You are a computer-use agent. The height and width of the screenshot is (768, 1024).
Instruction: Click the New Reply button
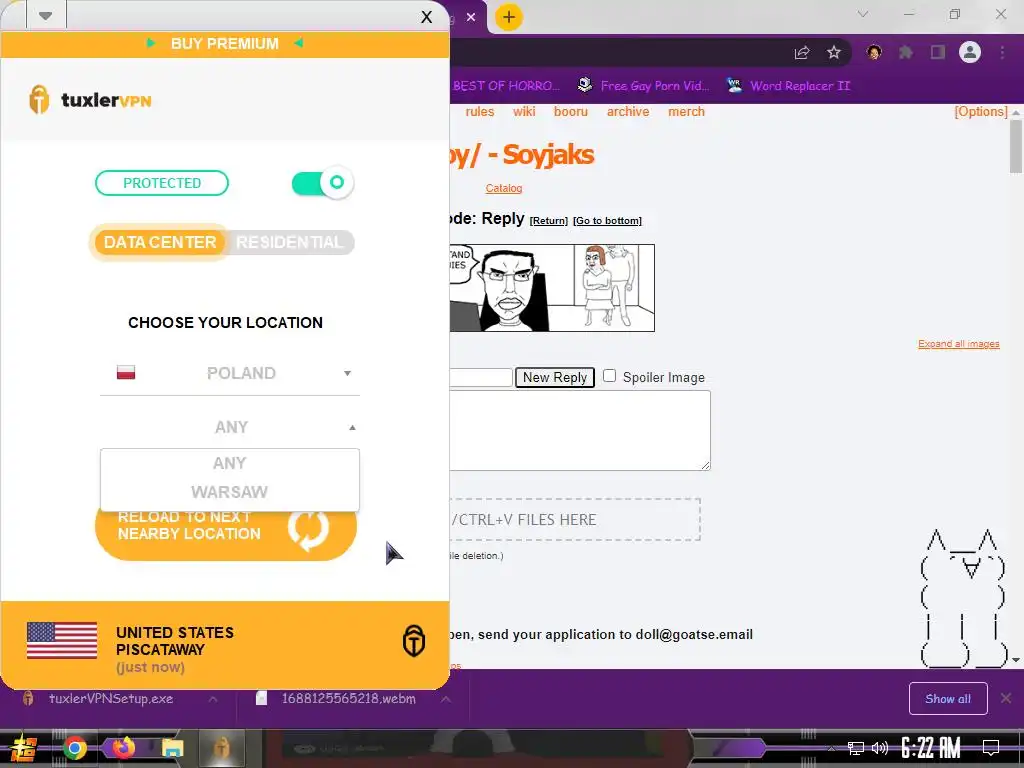click(x=555, y=377)
